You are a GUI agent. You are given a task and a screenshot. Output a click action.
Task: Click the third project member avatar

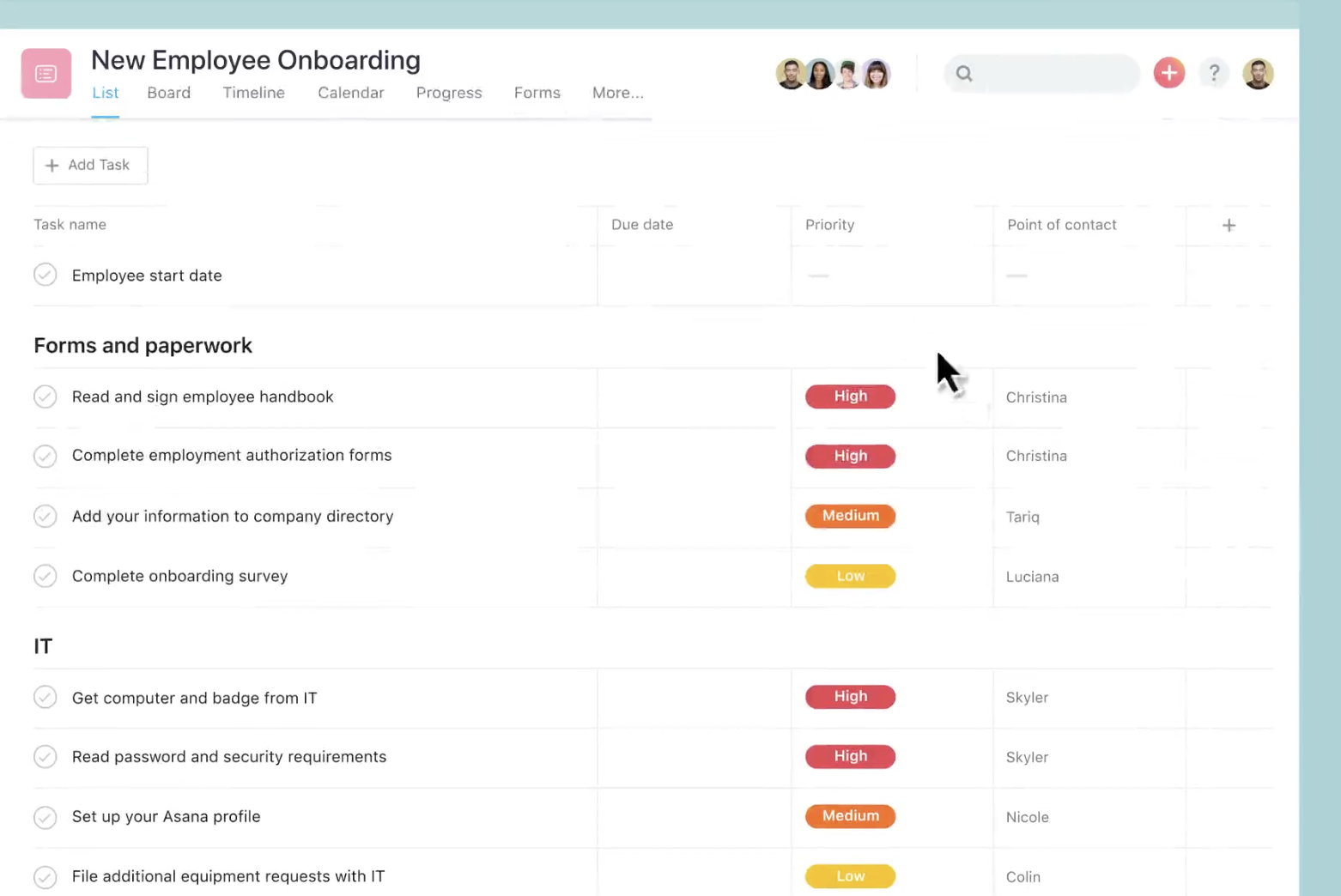pos(847,74)
